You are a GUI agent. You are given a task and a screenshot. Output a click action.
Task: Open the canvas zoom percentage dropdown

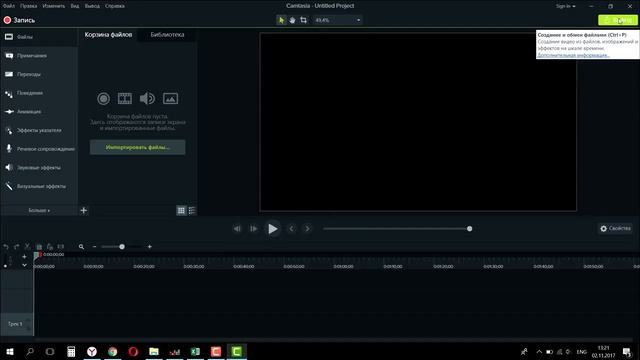[x=338, y=20]
